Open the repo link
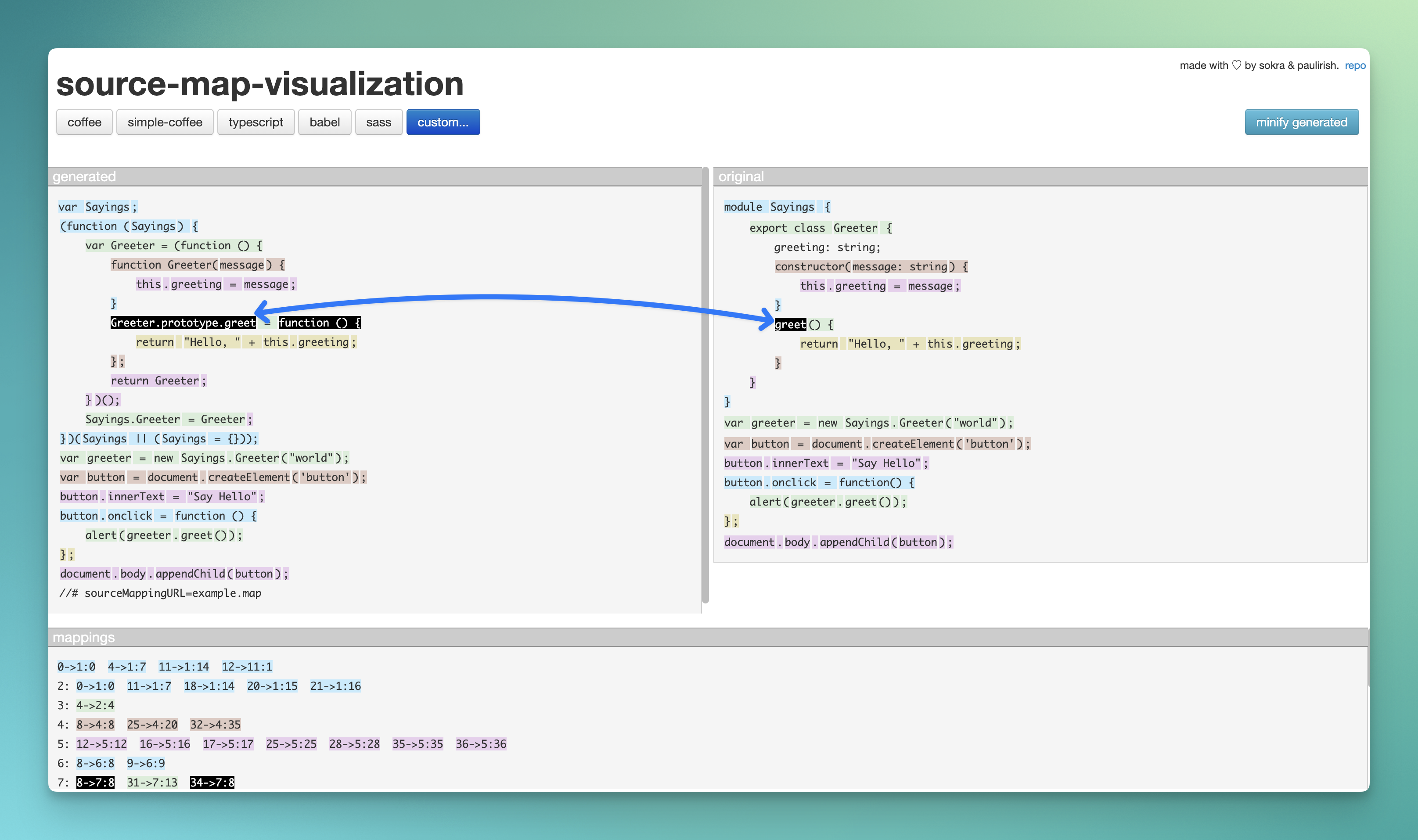 coord(1355,65)
